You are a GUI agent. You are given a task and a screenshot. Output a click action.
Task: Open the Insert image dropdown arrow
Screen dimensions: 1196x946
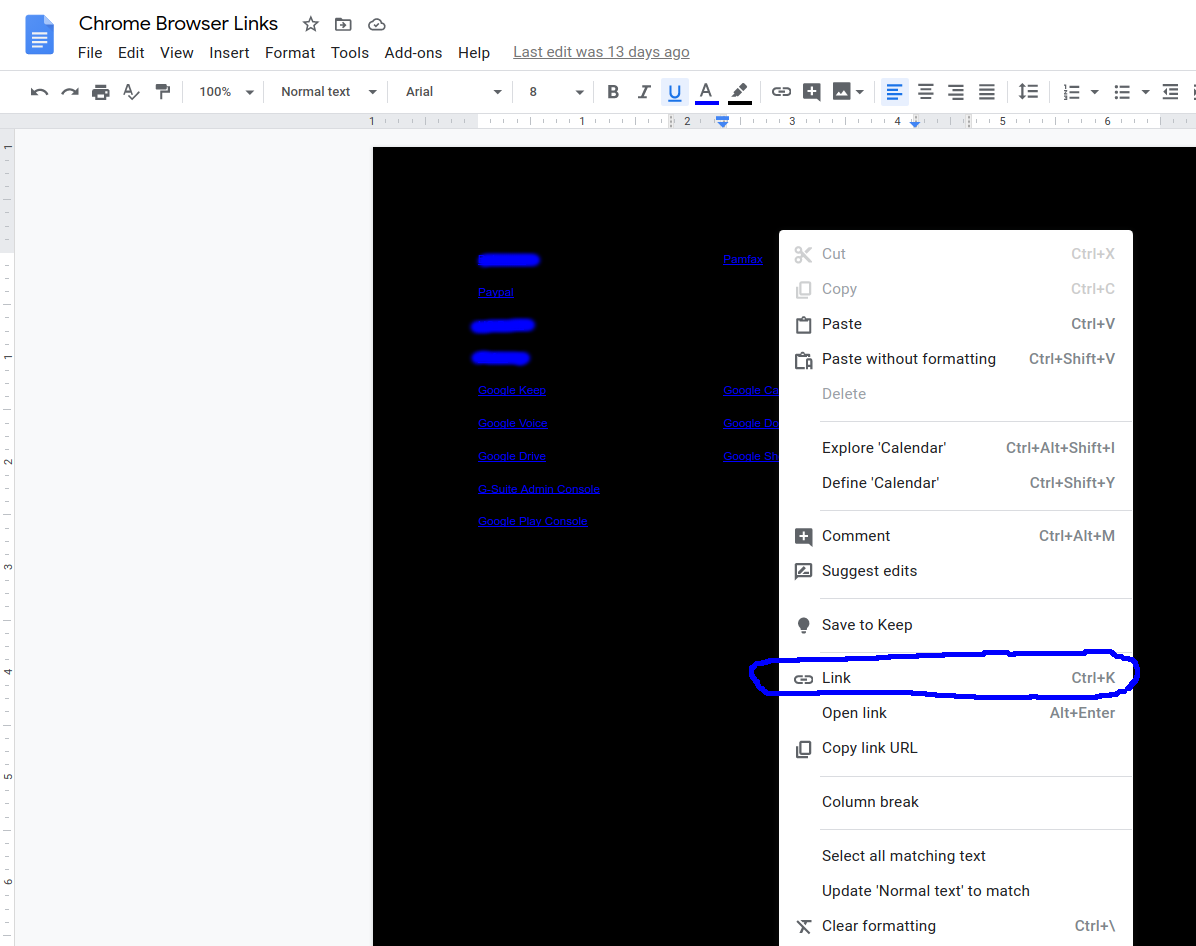click(860, 92)
